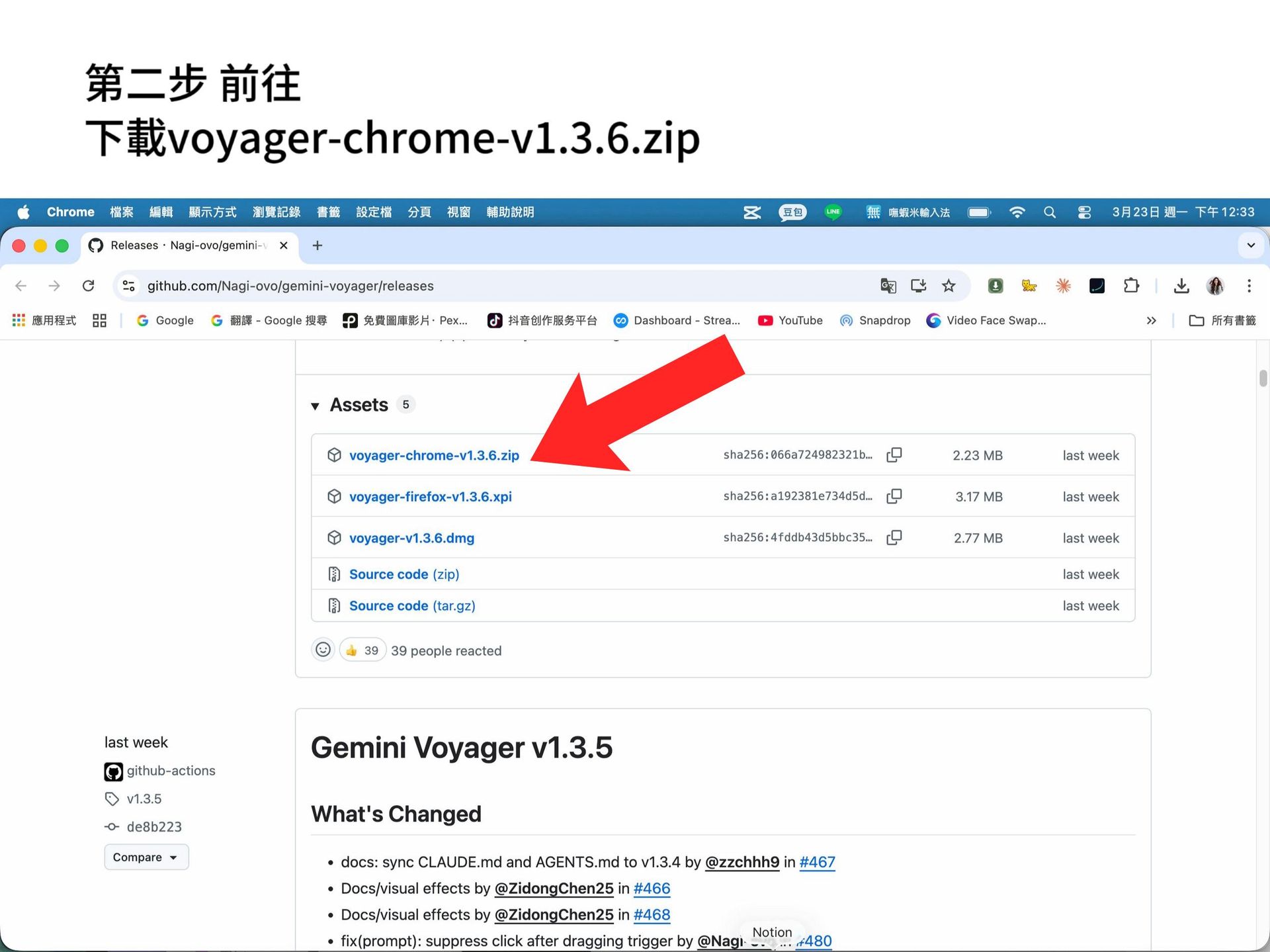Open Chrome extensions puzzle icon
The width and height of the screenshot is (1270, 952).
(x=1131, y=286)
